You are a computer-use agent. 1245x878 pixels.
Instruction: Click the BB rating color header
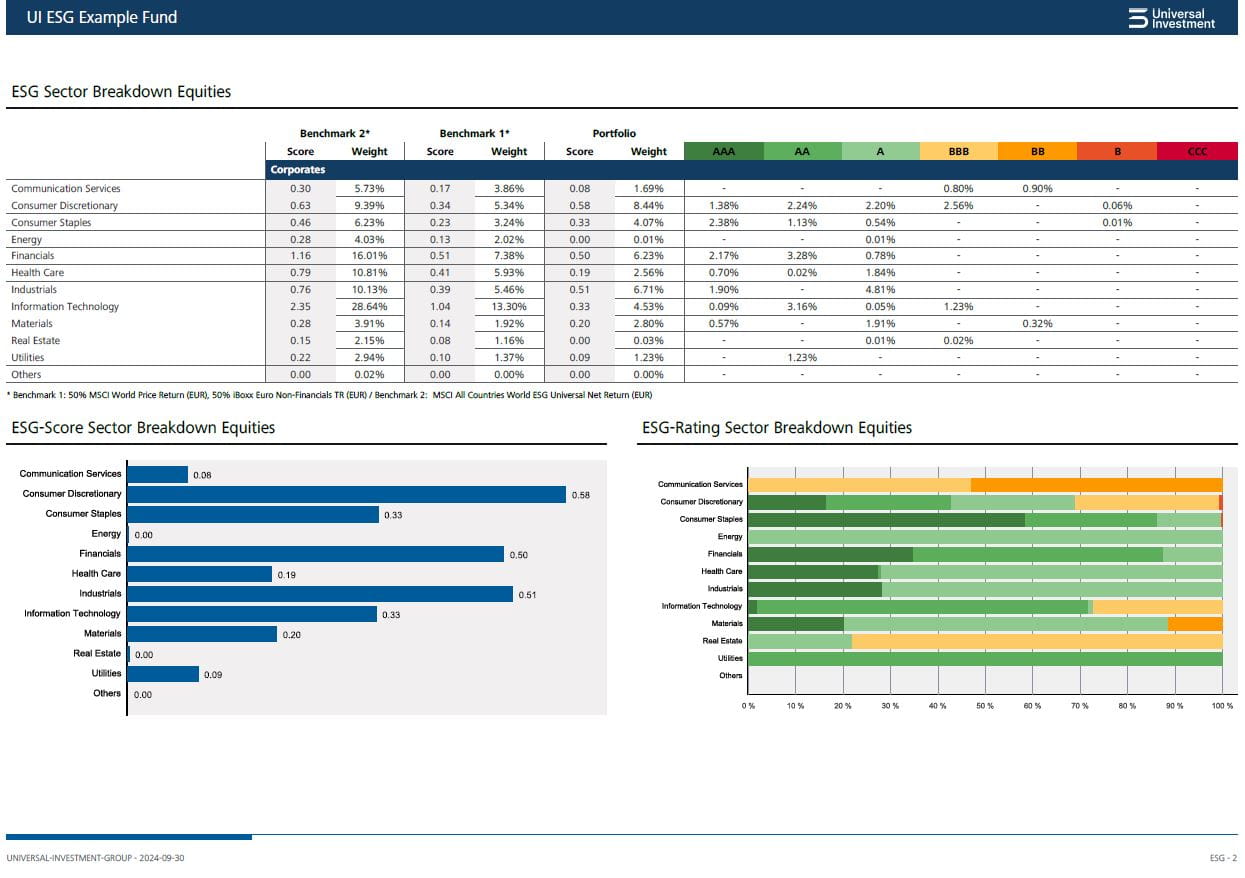click(x=1037, y=151)
